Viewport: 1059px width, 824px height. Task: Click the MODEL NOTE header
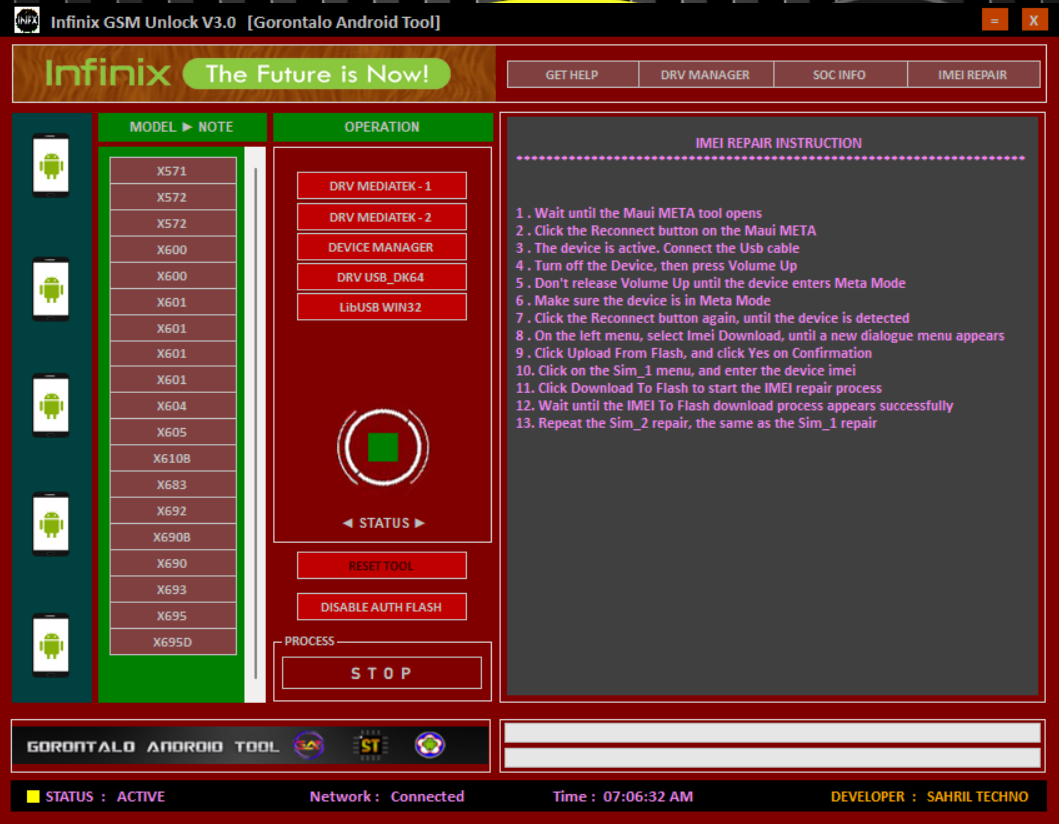tap(182, 127)
